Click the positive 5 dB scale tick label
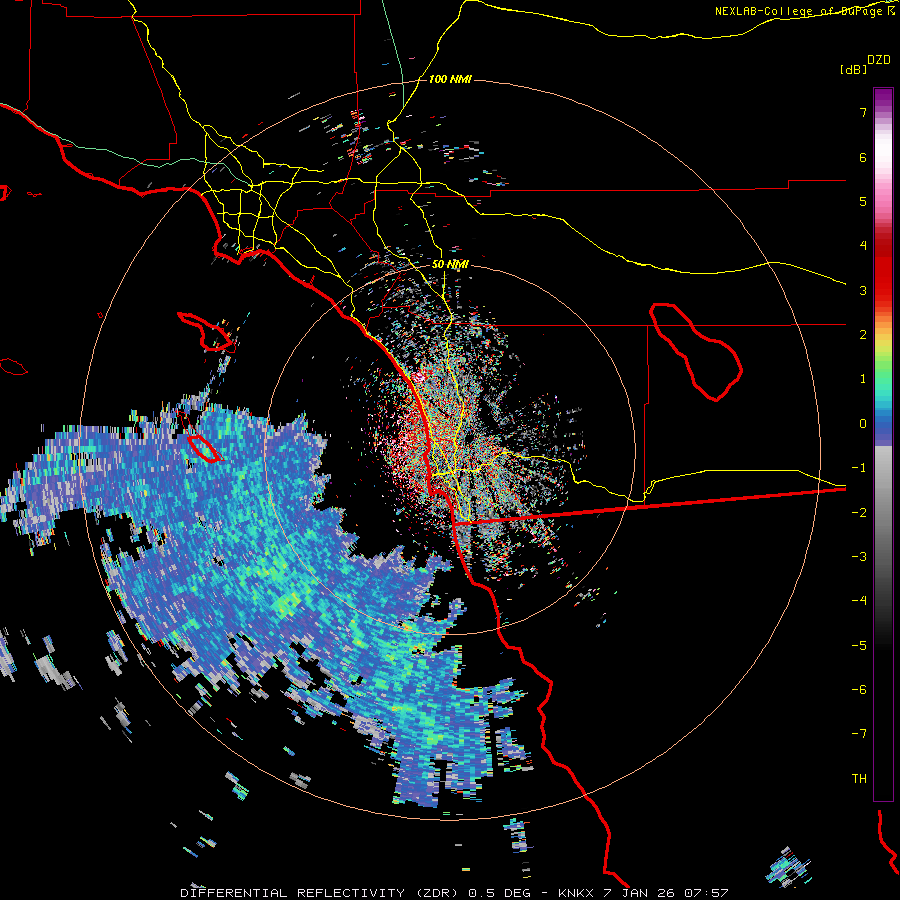 (863, 201)
